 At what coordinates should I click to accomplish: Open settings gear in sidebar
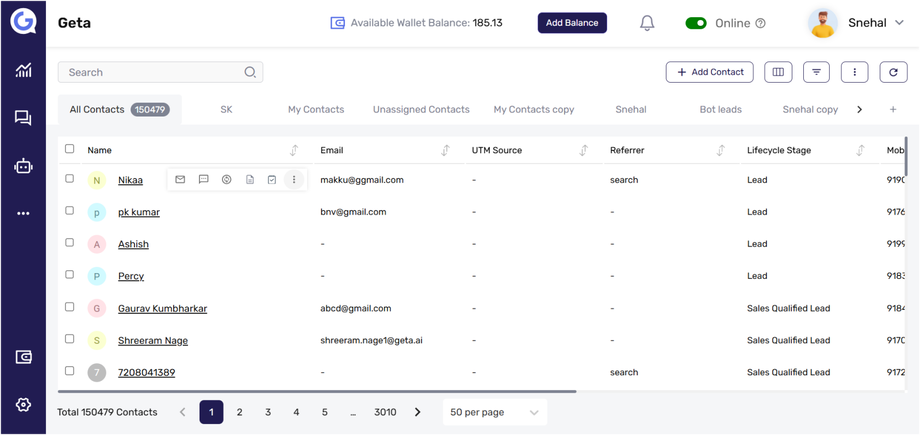[23, 405]
